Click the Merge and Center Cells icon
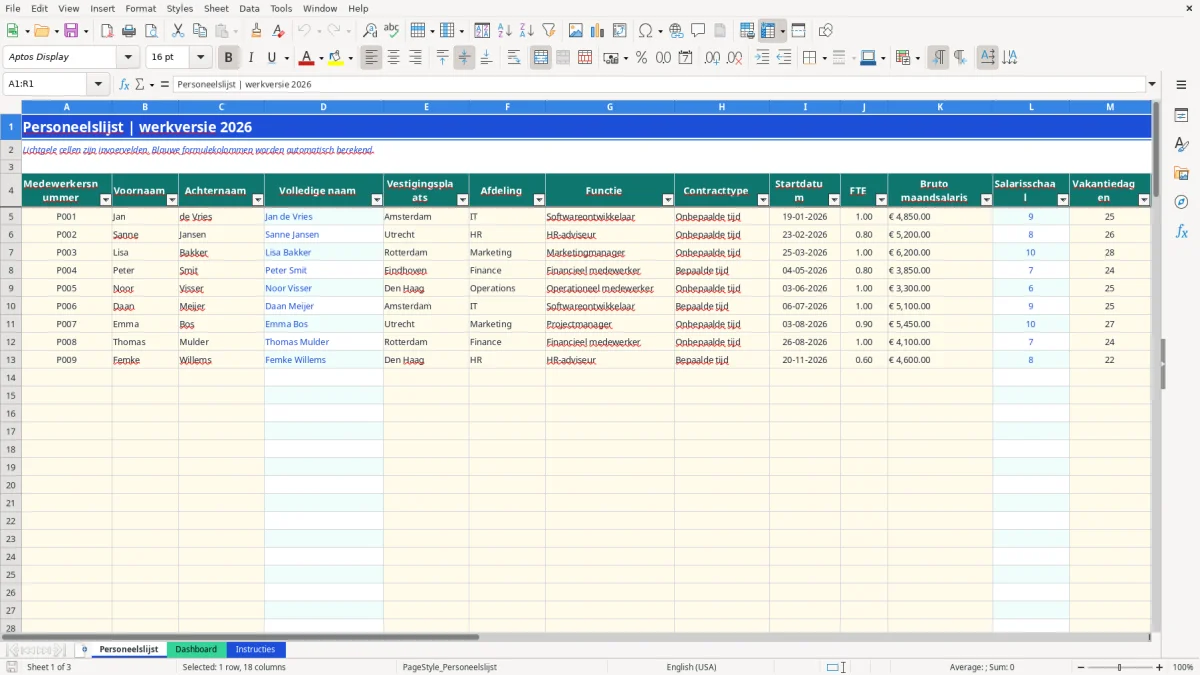The height and width of the screenshot is (675, 1200). pyautogui.click(x=541, y=58)
